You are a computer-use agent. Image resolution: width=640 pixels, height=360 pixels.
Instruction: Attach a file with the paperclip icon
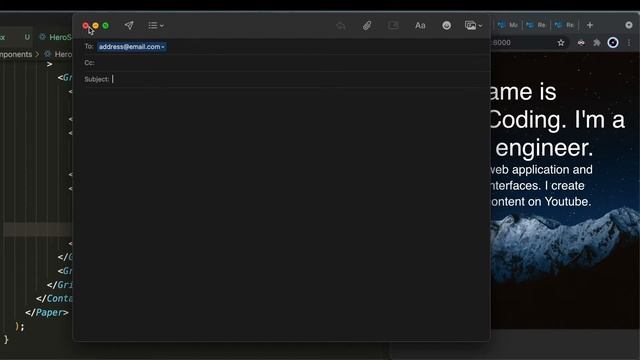point(367,26)
